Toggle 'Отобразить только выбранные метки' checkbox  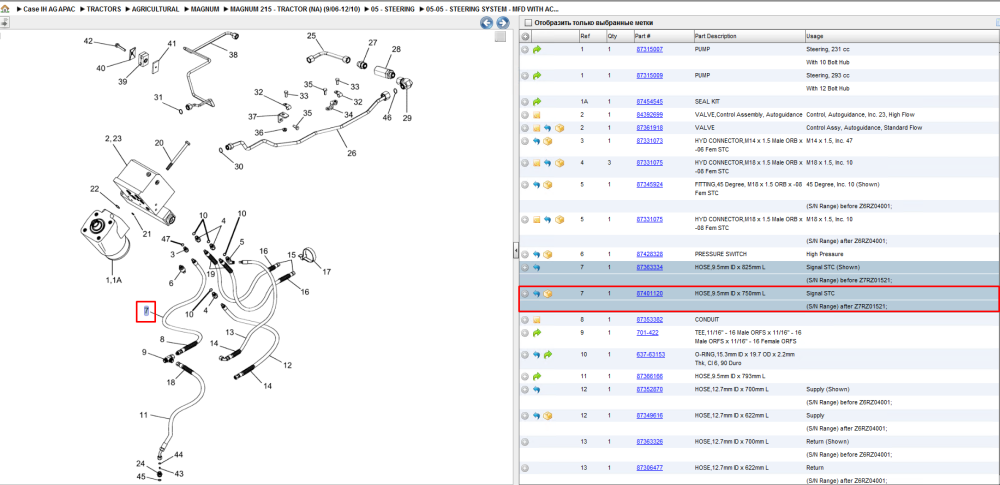click(x=527, y=23)
